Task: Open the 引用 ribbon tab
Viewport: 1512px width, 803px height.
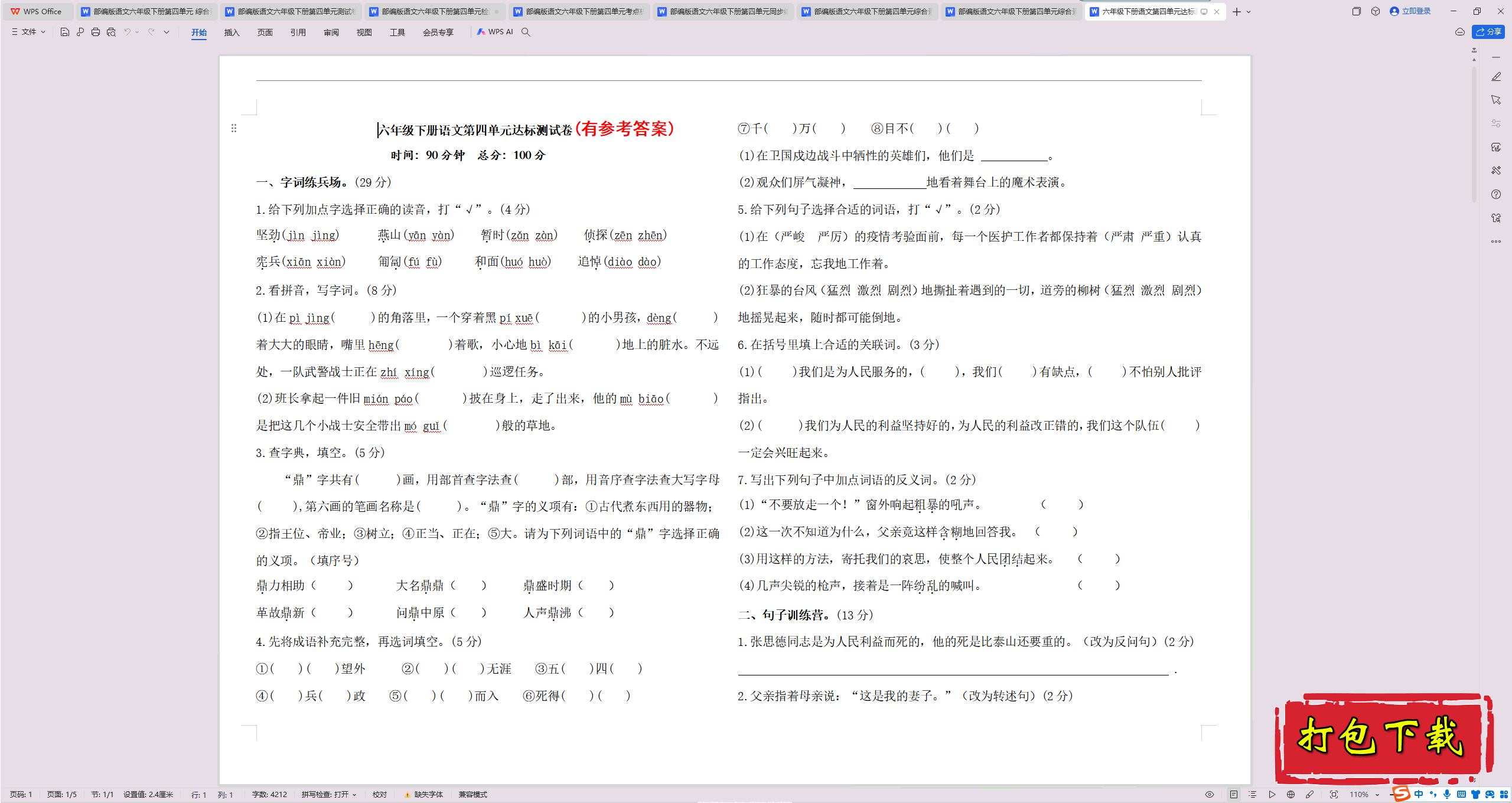Action: pos(298,32)
